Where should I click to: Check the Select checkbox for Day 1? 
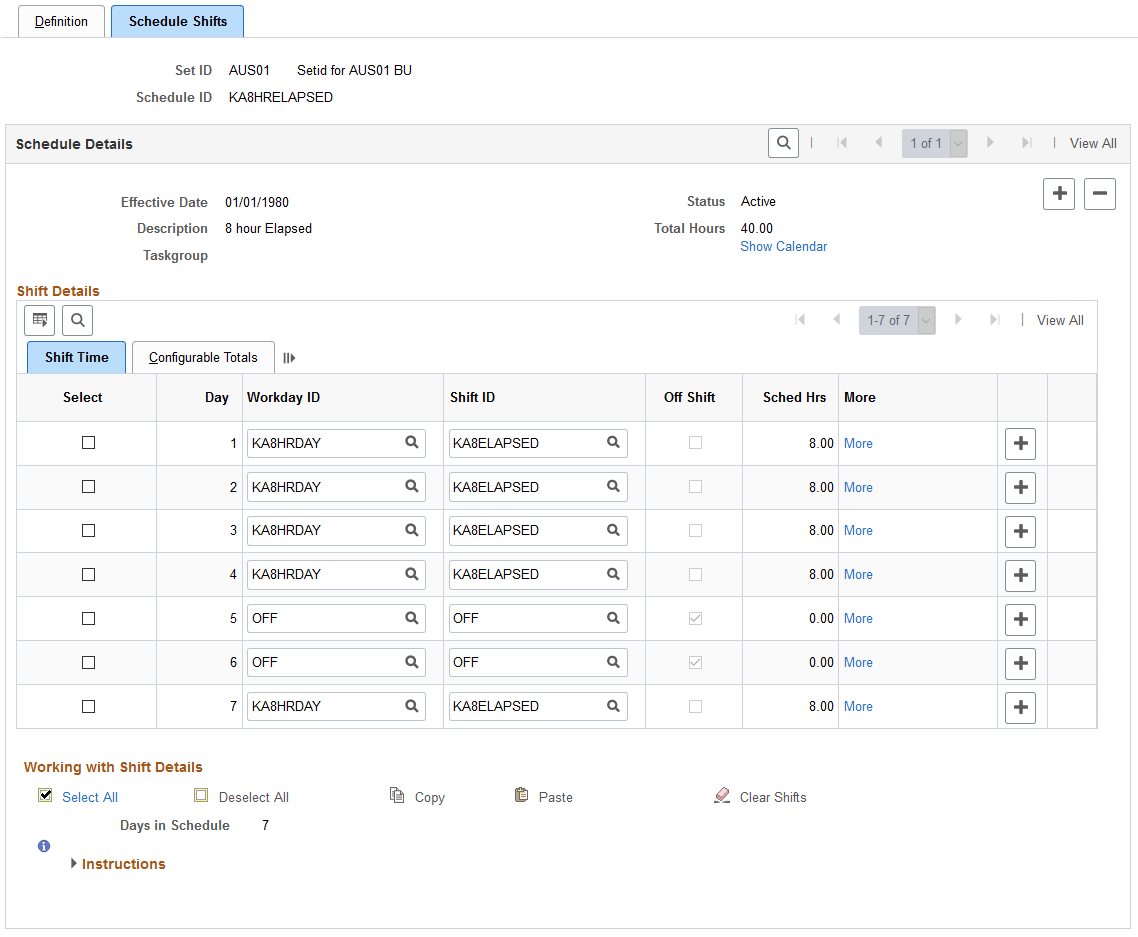[87, 442]
